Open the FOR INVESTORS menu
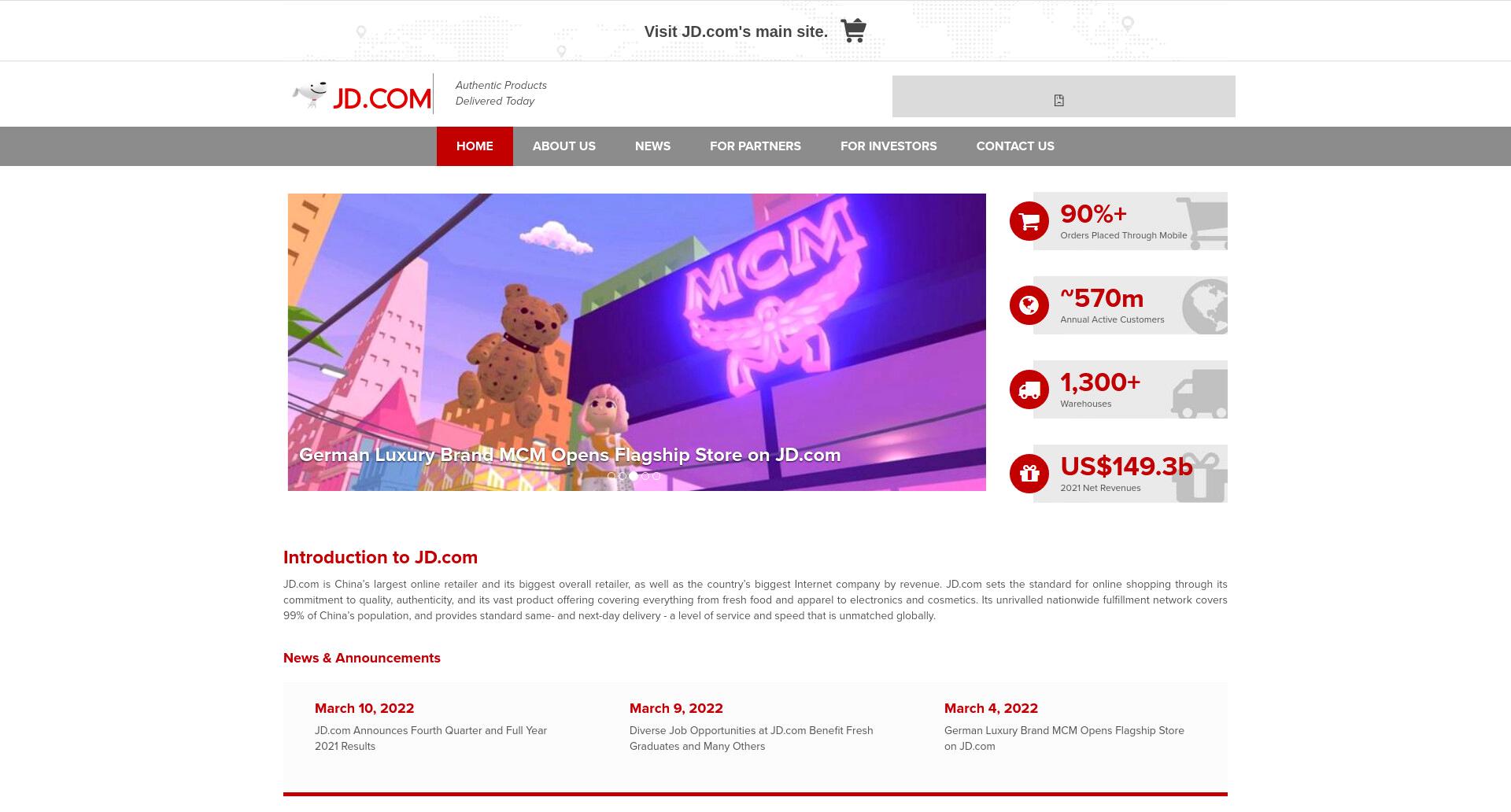The image size is (1511, 812). click(888, 146)
